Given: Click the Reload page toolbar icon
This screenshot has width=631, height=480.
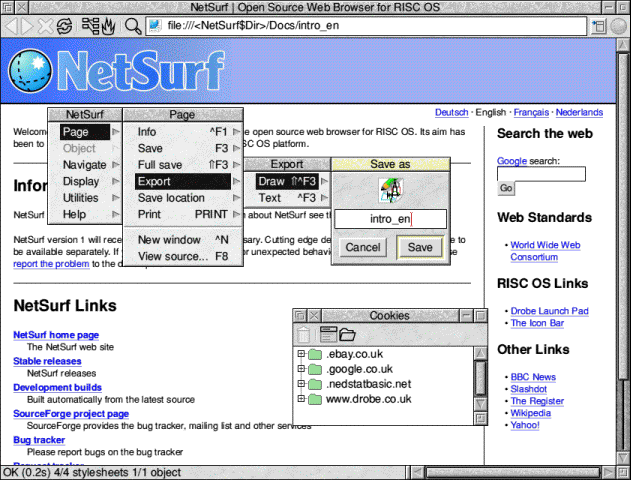Looking at the screenshot, I should [x=64, y=24].
